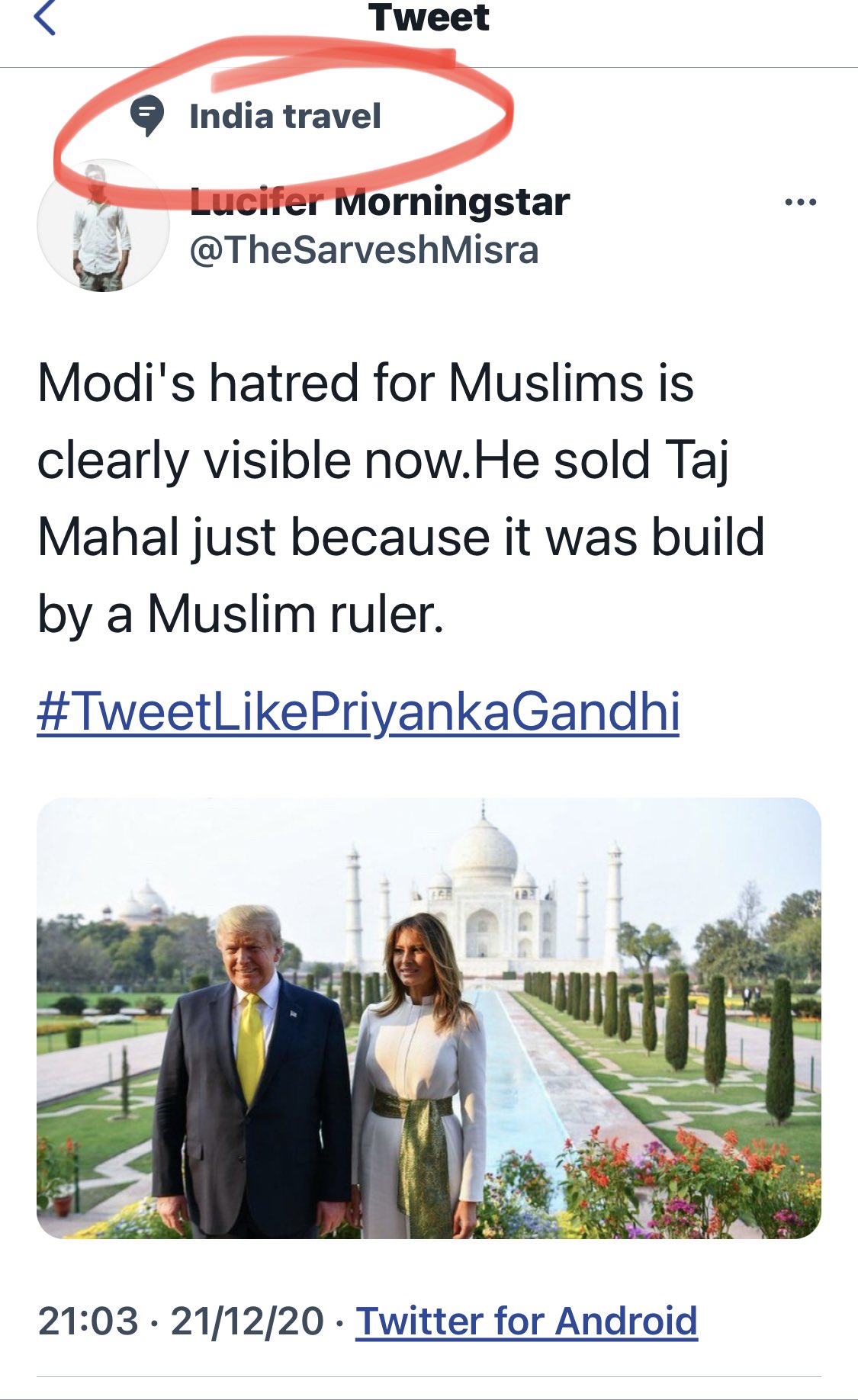This screenshot has width=858, height=1400.
Task: Click the red hand-drawn circle annotation
Action: coord(283,120)
